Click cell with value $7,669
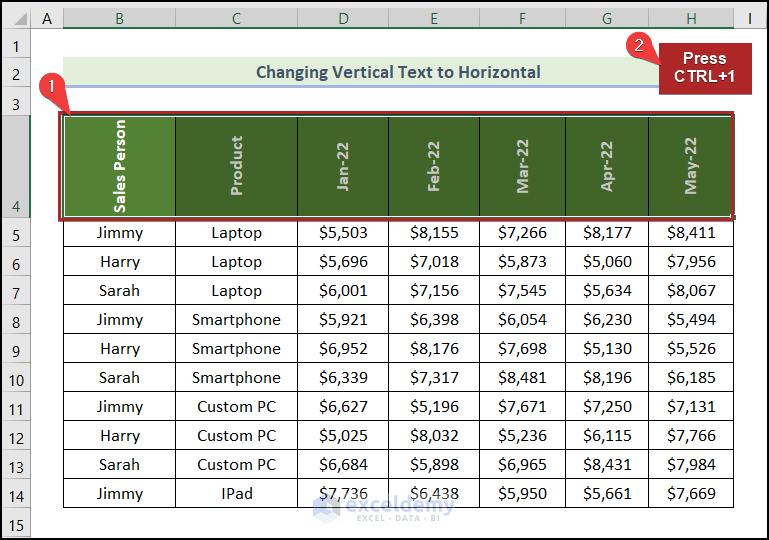The width and height of the screenshot is (769, 540). pos(691,493)
